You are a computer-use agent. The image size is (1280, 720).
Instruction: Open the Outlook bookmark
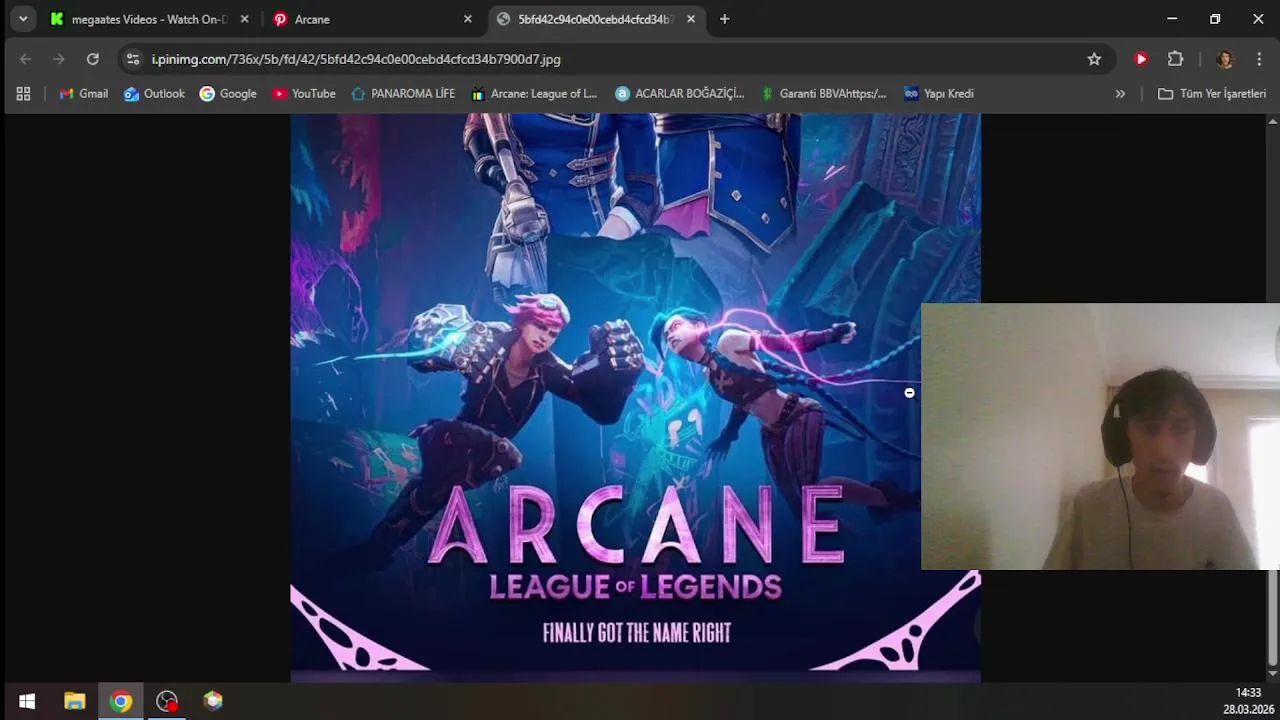tap(154, 93)
